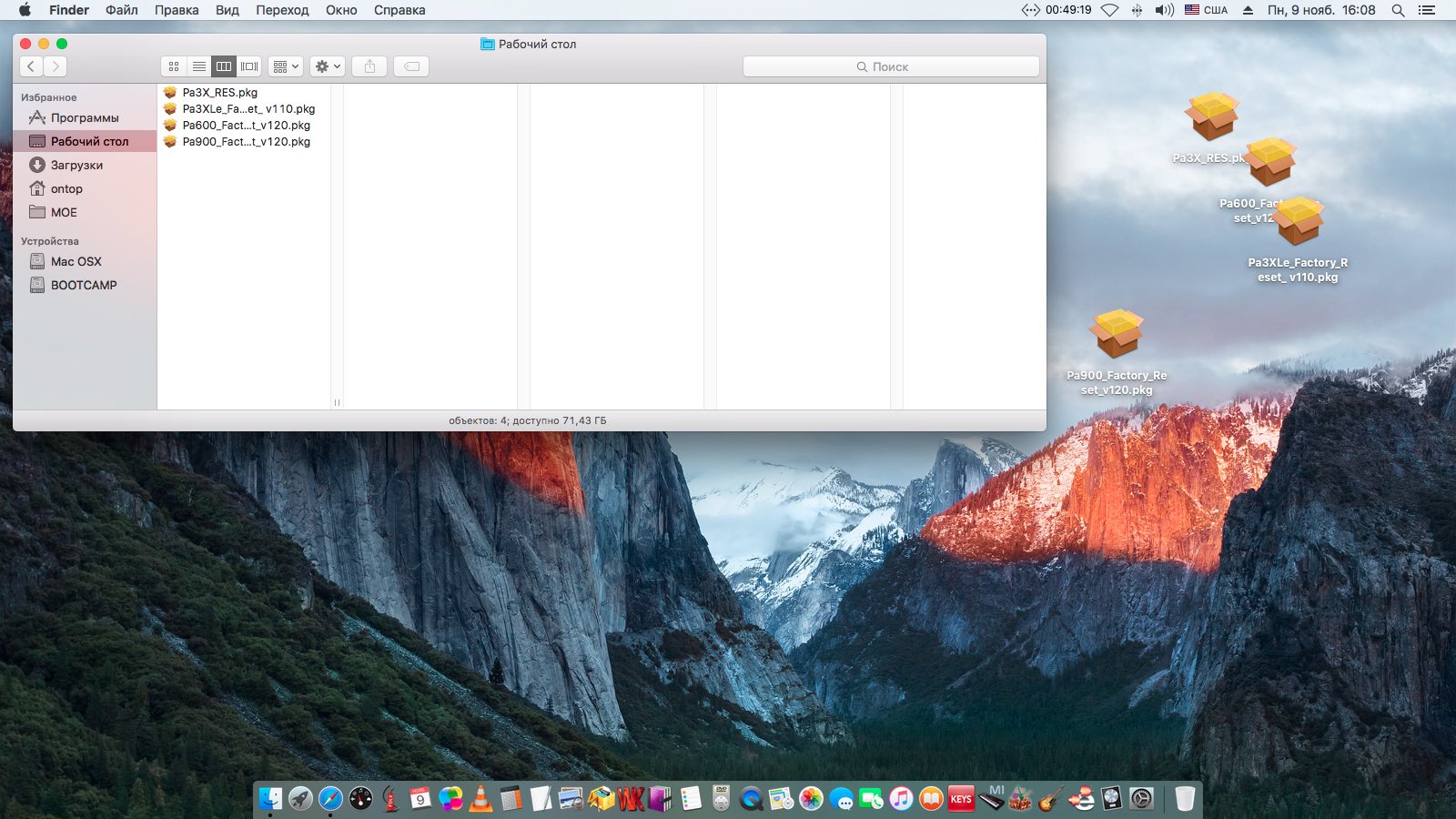Open Calendar from the Dock
The width and height of the screenshot is (1456, 819).
pos(420,798)
